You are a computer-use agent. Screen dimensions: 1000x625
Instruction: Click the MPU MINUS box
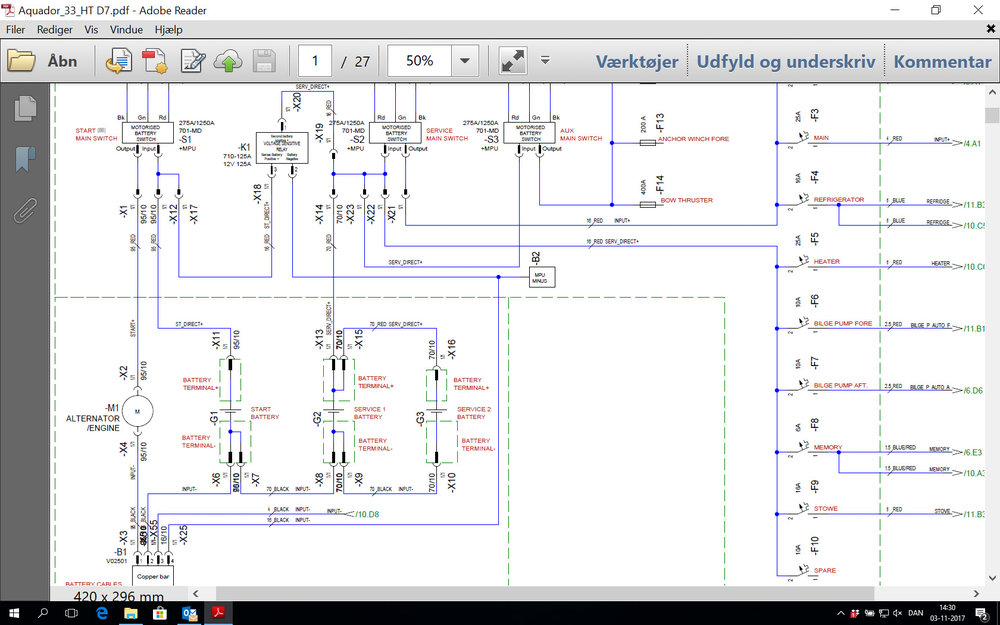pyautogui.click(x=542, y=277)
